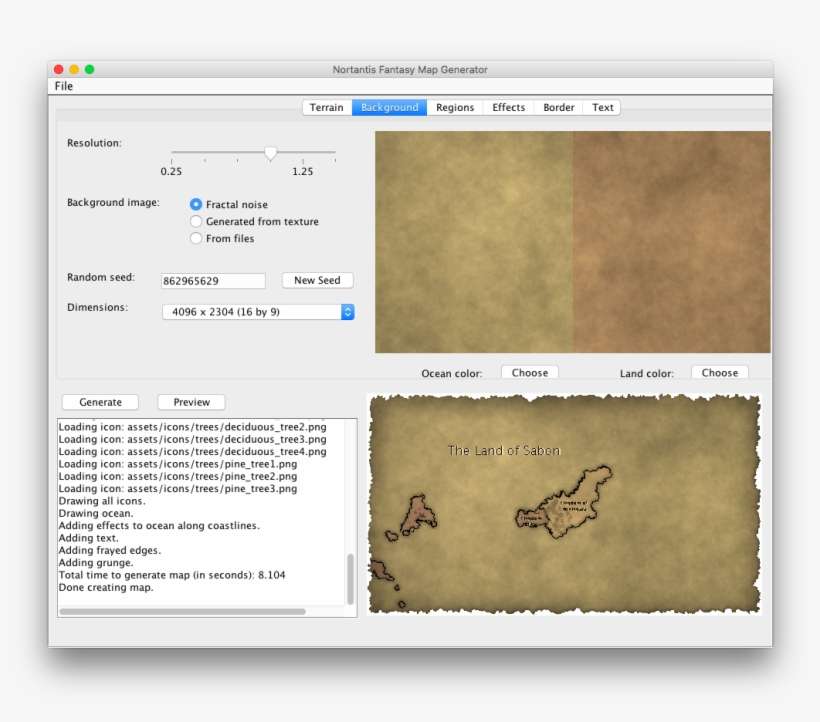Generate a new random seed
This screenshot has height=722, width=820.
[317, 280]
